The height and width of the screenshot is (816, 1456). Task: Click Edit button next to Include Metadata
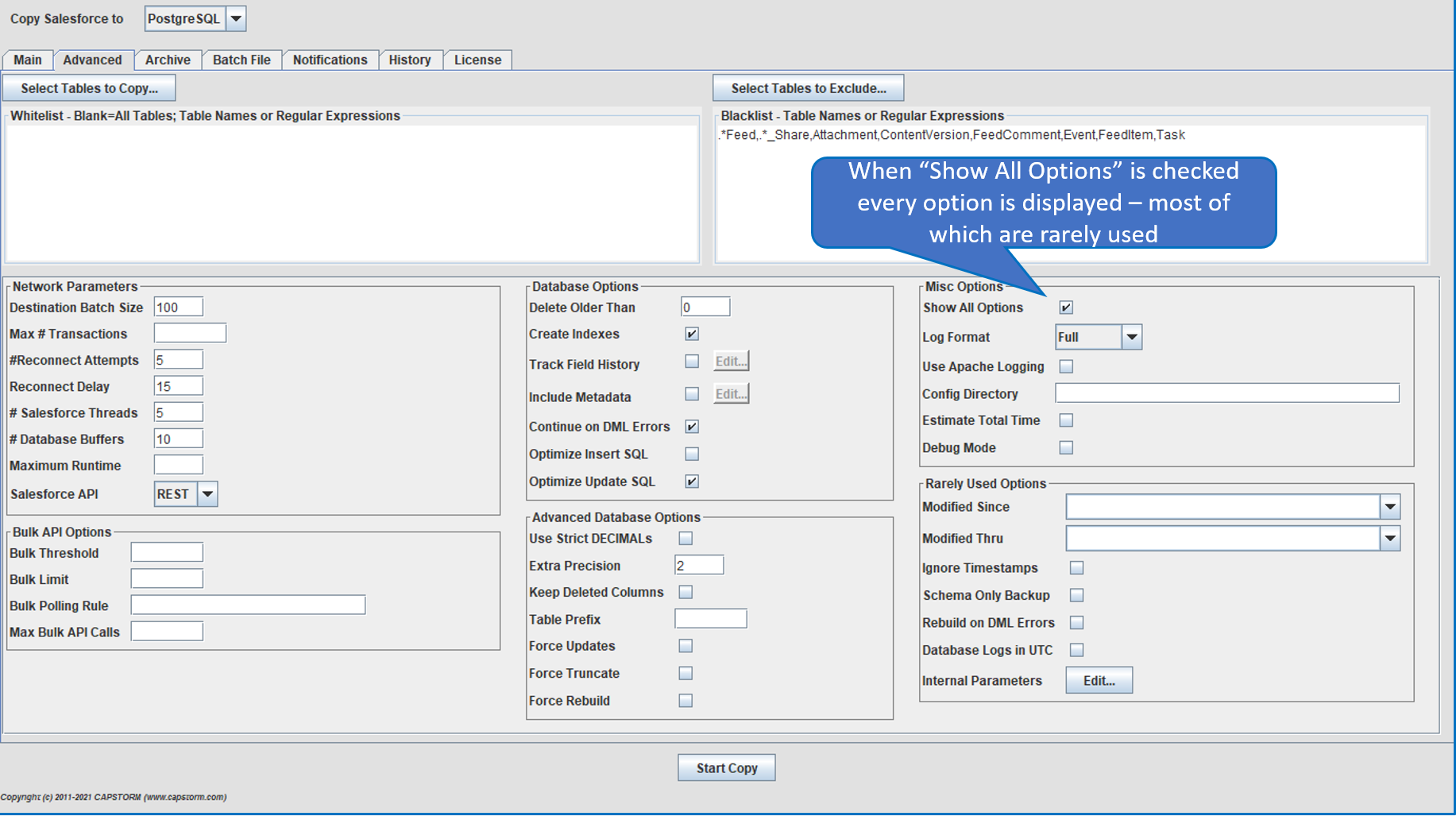pyautogui.click(x=732, y=393)
